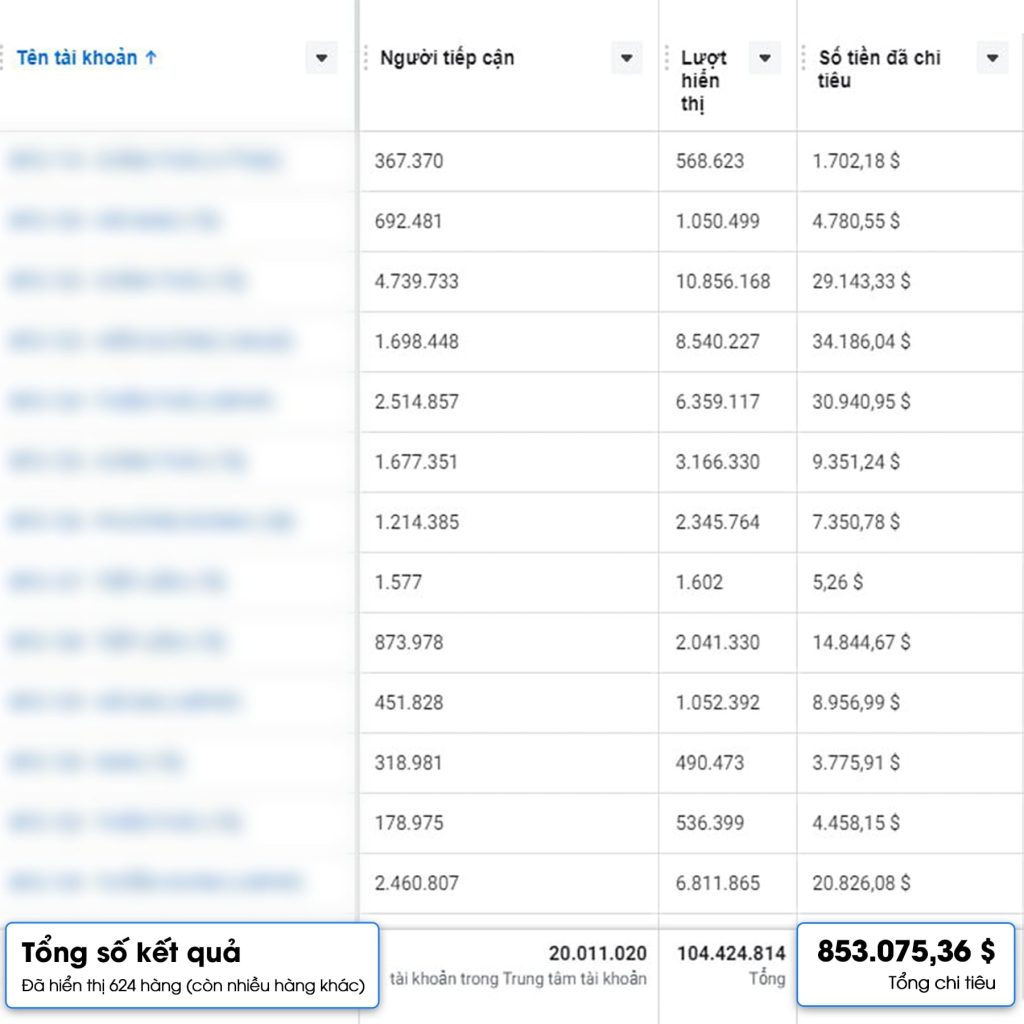The width and height of the screenshot is (1024, 1024).
Task: Click the drag handle left of Tên tài khoản
Action: (3, 58)
